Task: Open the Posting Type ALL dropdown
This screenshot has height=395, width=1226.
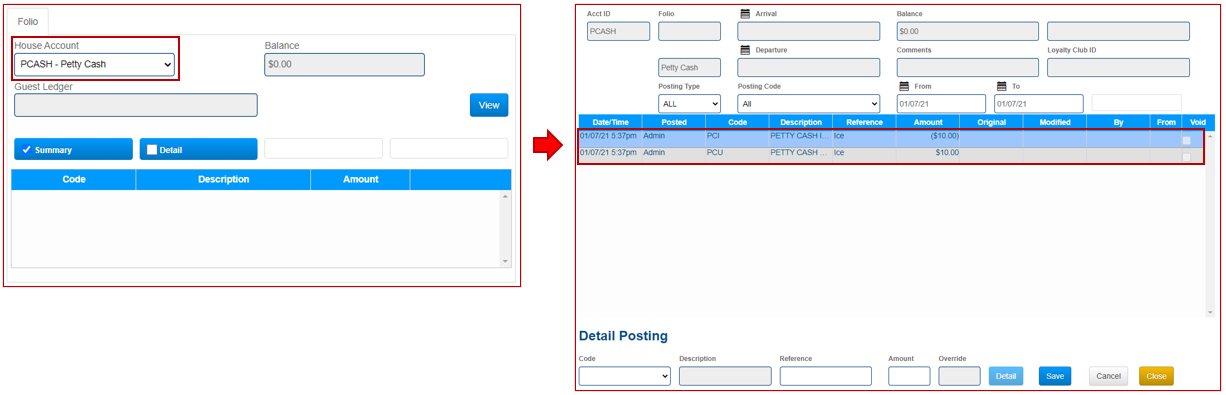Action: (689, 103)
